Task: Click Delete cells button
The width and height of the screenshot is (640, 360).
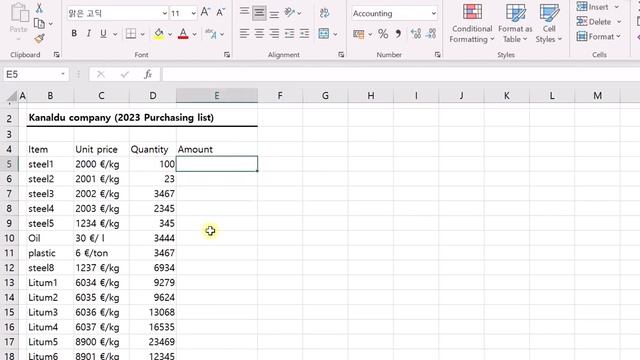Action: 599,22
